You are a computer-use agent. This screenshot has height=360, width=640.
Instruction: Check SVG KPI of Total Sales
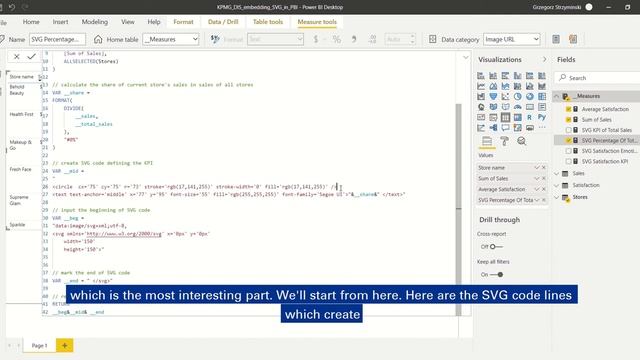coord(568,130)
